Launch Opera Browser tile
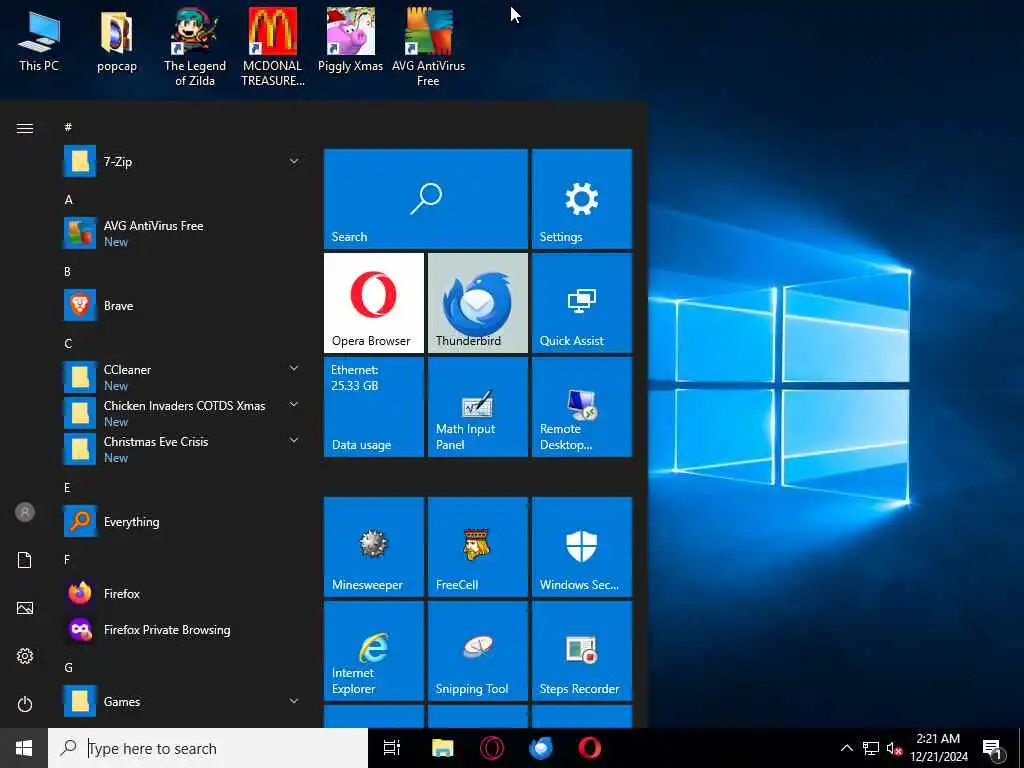 click(374, 303)
